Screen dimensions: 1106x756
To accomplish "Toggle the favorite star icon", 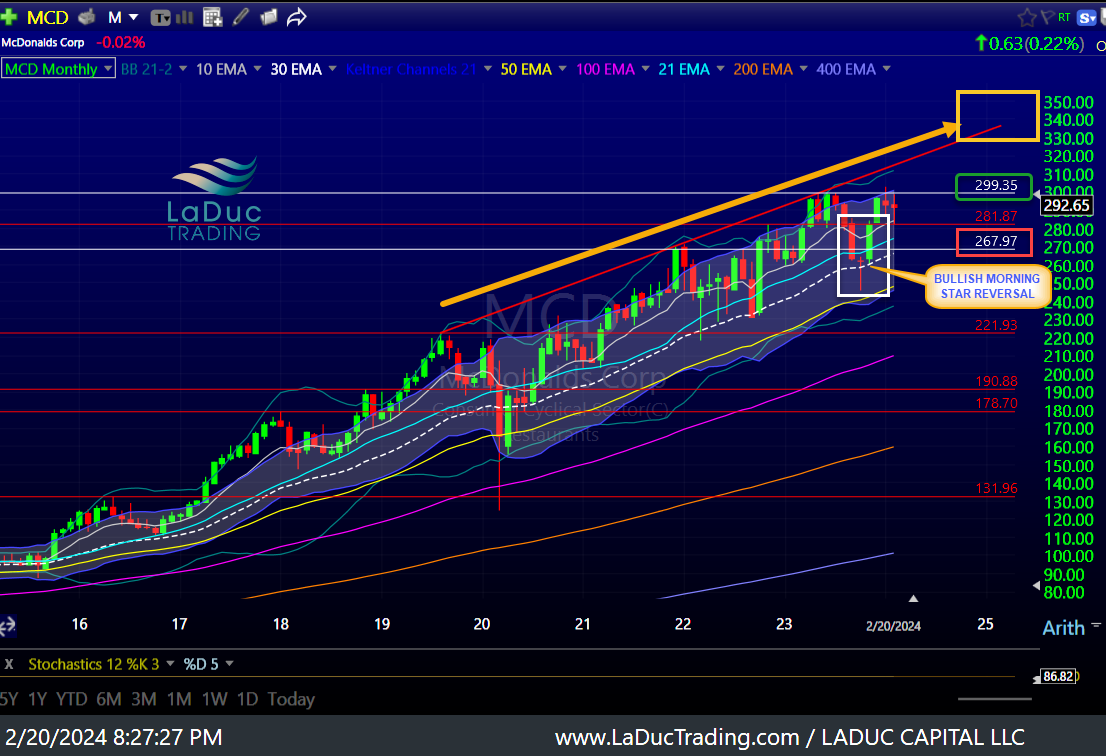I will click(1027, 18).
